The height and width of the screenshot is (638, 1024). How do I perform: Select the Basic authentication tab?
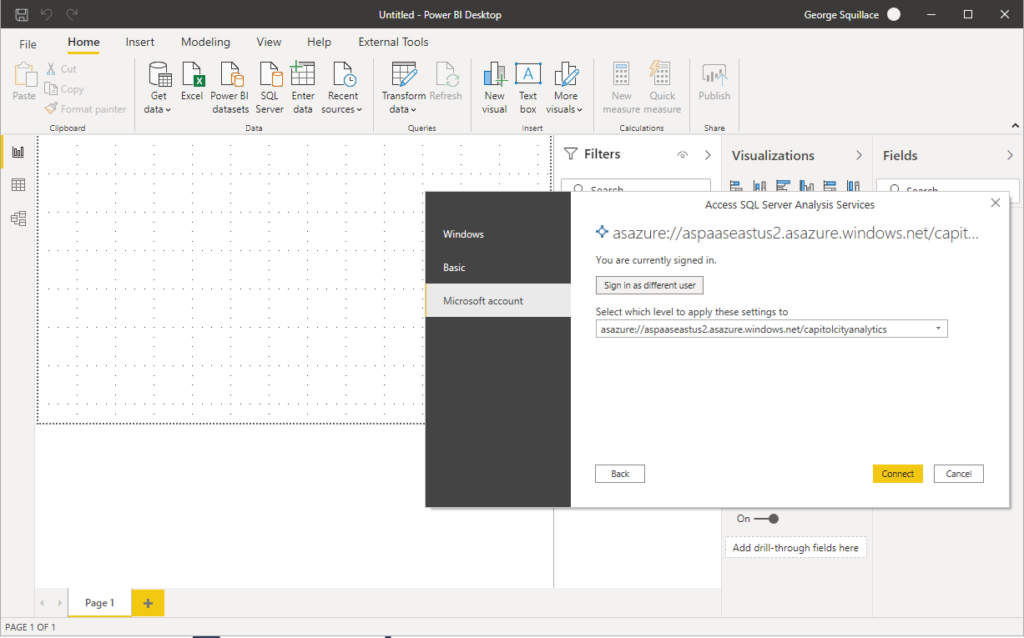tap(455, 267)
